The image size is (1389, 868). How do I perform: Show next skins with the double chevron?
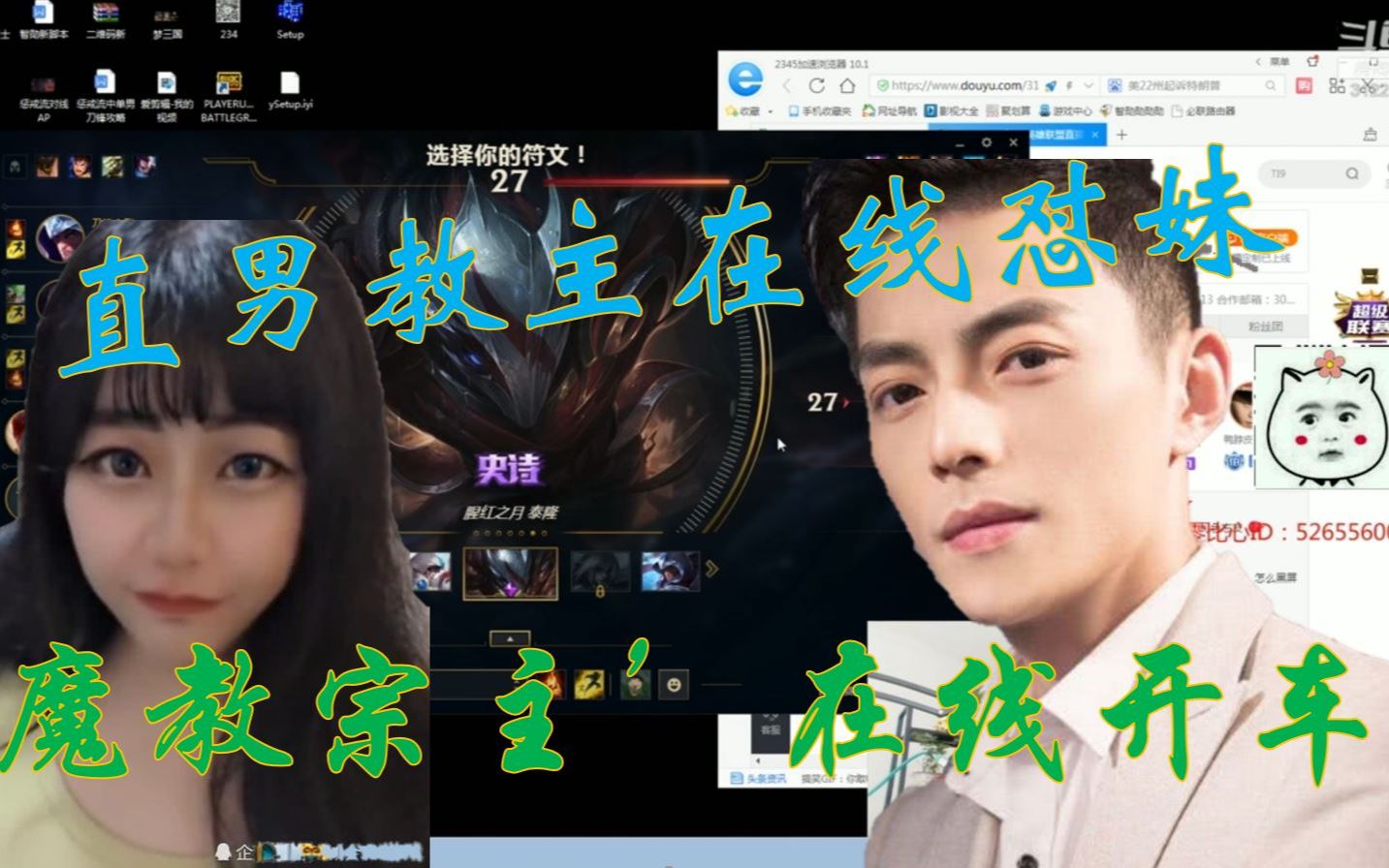click(x=712, y=570)
